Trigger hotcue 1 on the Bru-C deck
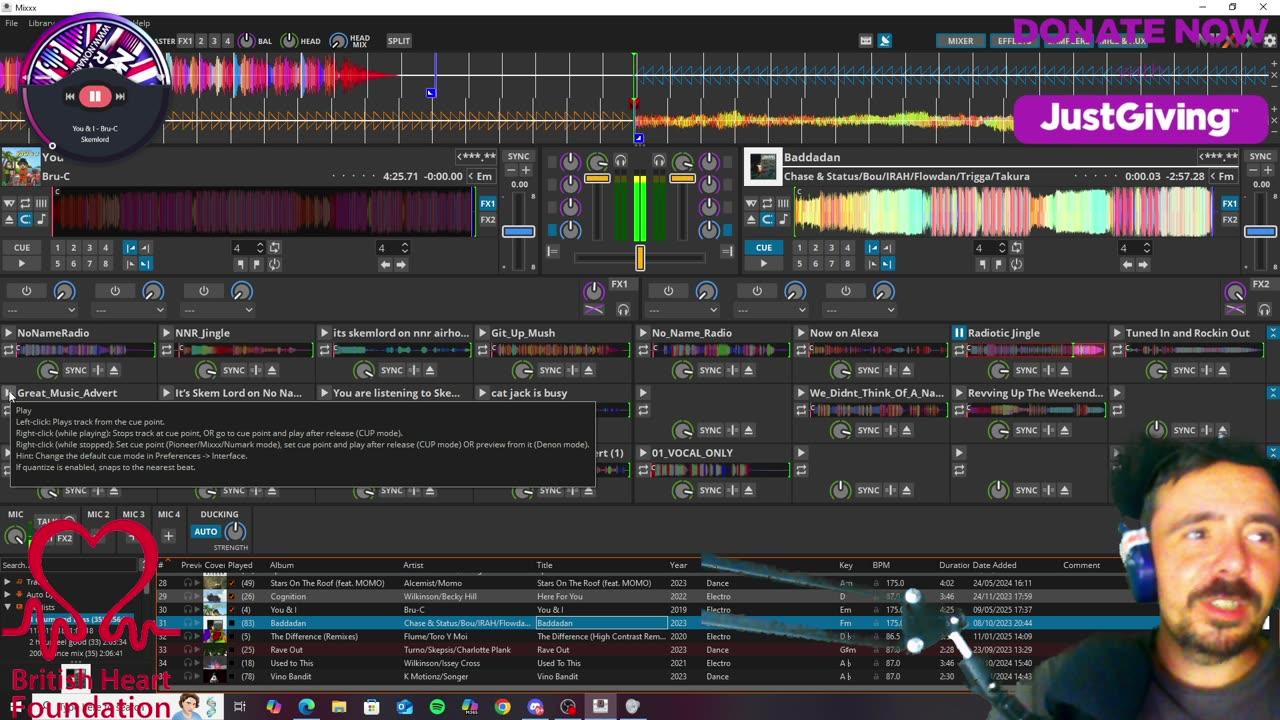The height and width of the screenshot is (720, 1280). (x=57, y=248)
